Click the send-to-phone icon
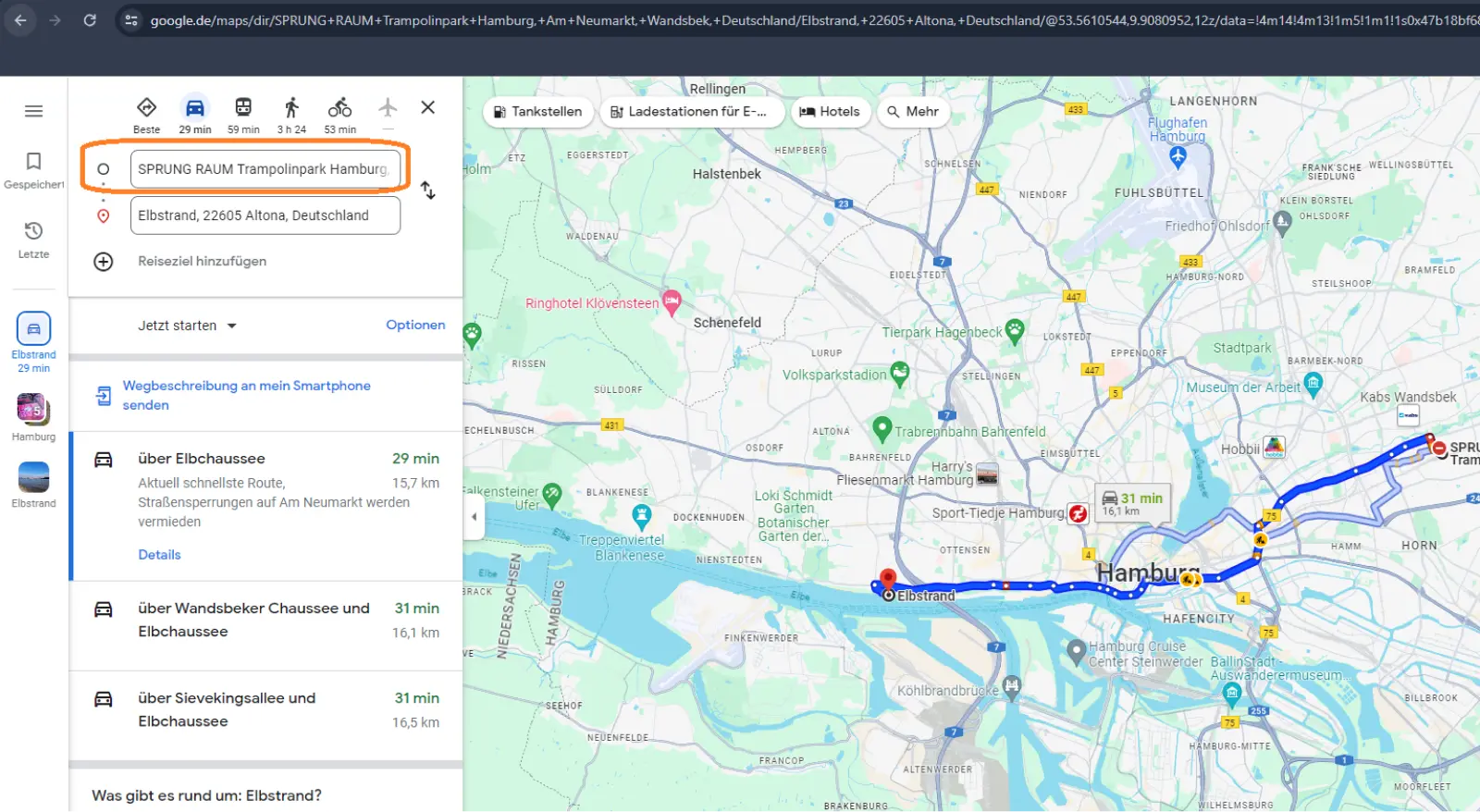This screenshot has height=812, width=1480. tap(104, 396)
